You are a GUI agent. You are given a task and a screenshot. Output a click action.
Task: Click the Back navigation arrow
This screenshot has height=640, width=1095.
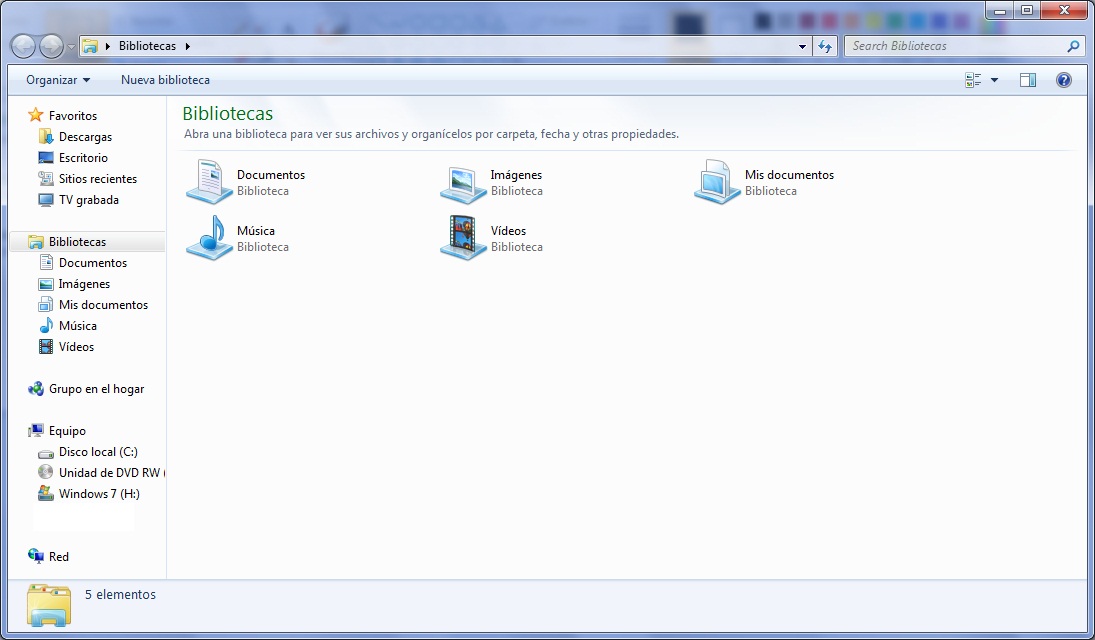click(x=23, y=46)
